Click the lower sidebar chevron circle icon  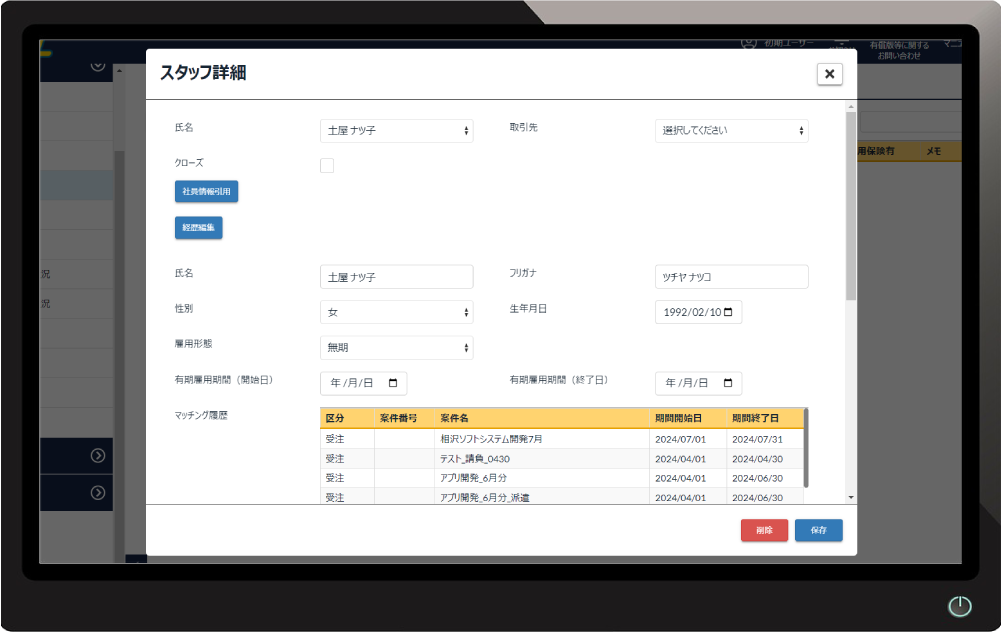[98, 492]
